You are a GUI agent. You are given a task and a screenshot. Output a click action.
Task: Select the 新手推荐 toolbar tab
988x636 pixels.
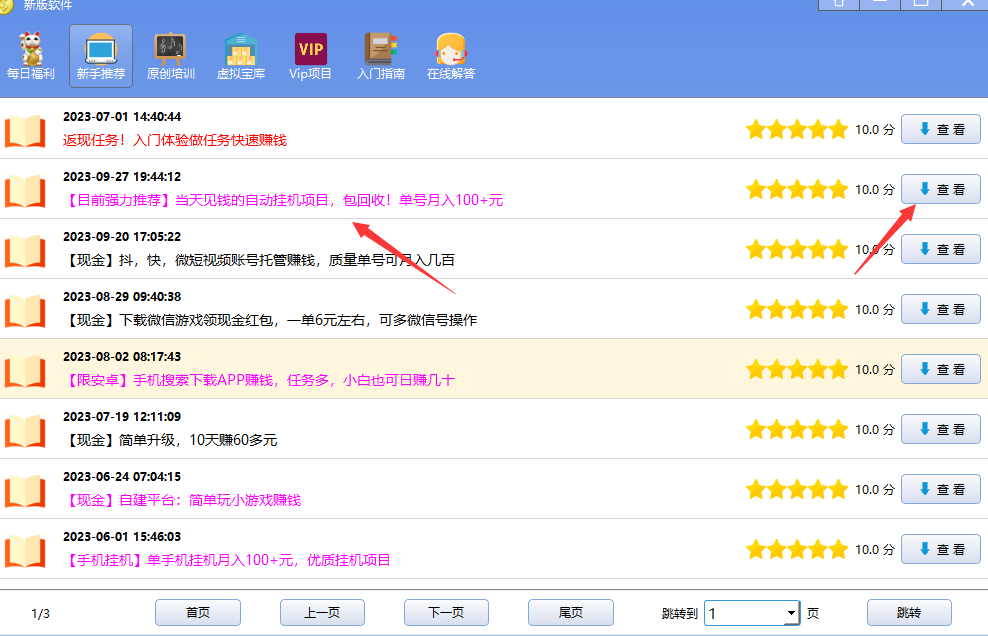[x=101, y=56]
